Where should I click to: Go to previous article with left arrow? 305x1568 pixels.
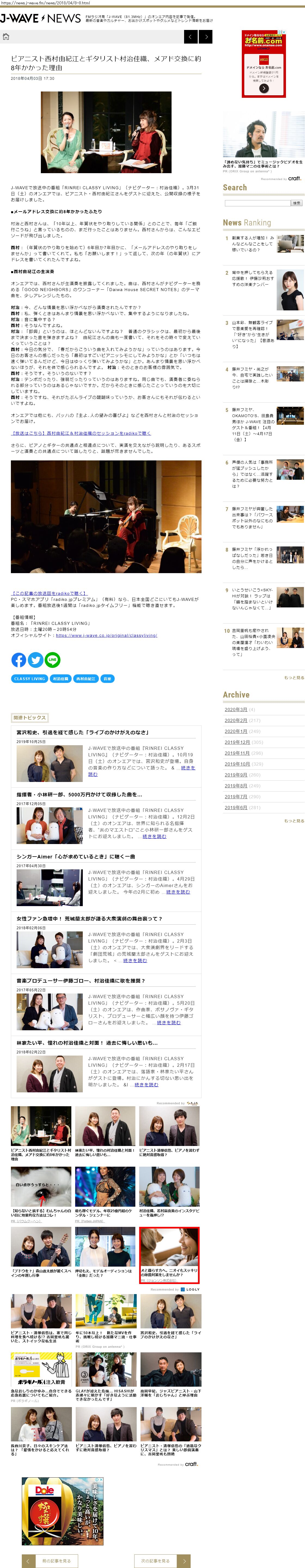point(191,37)
